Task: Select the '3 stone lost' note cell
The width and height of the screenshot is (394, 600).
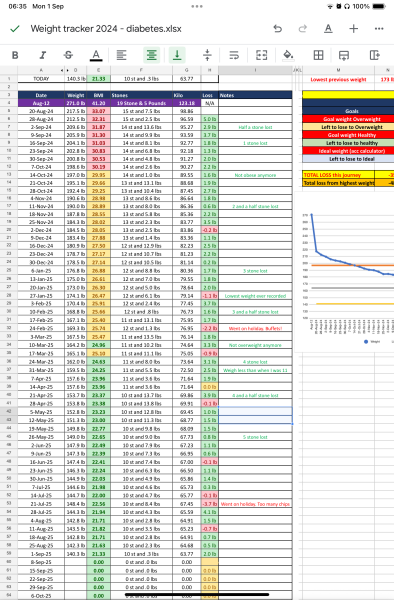Action: [255, 271]
